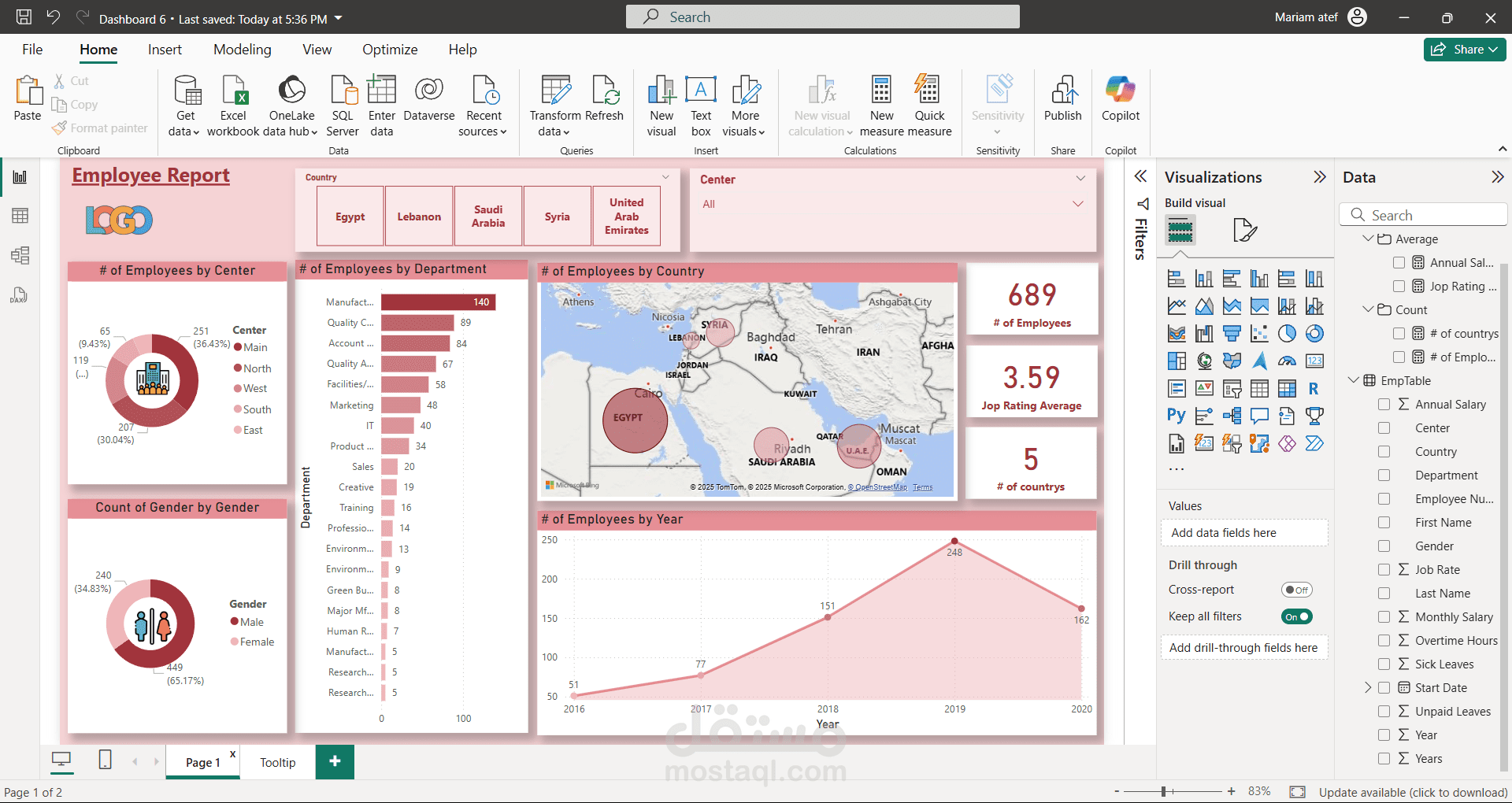
Task: Create a New measure
Action: (x=881, y=105)
